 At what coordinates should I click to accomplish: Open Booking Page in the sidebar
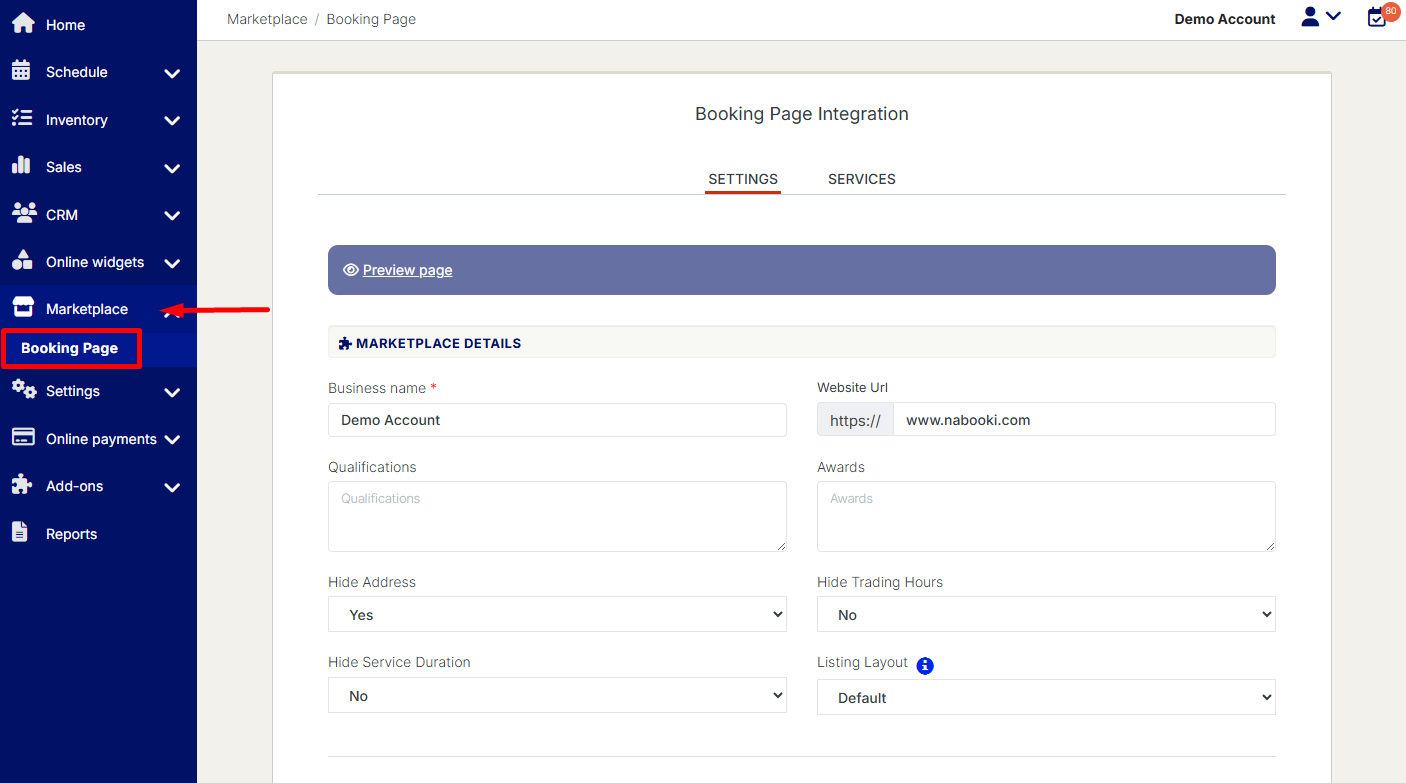pyautogui.click(x=70, y=348)
